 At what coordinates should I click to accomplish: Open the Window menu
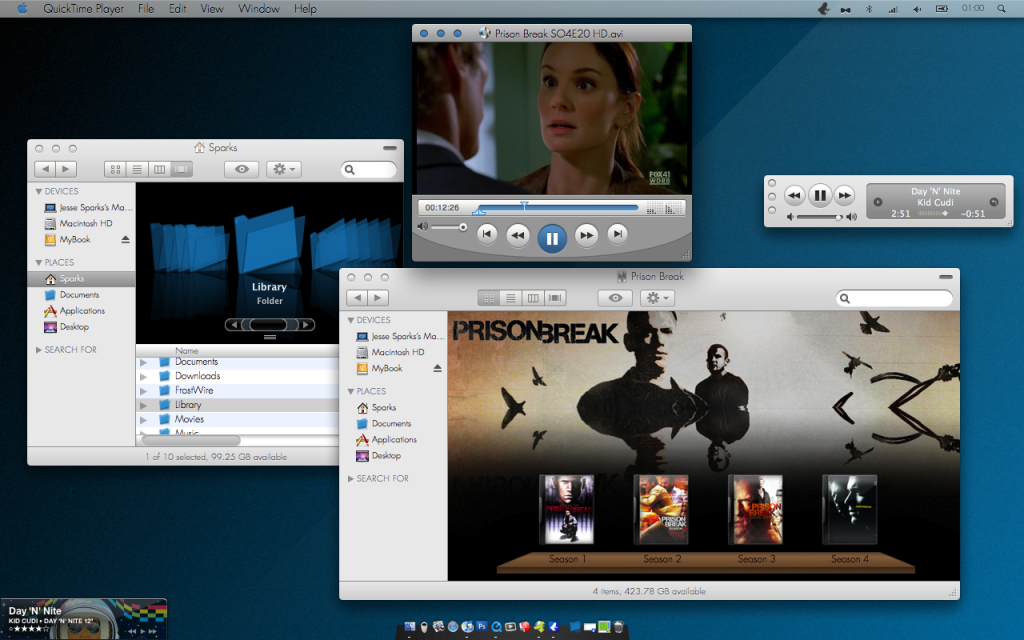coord(259,9)
